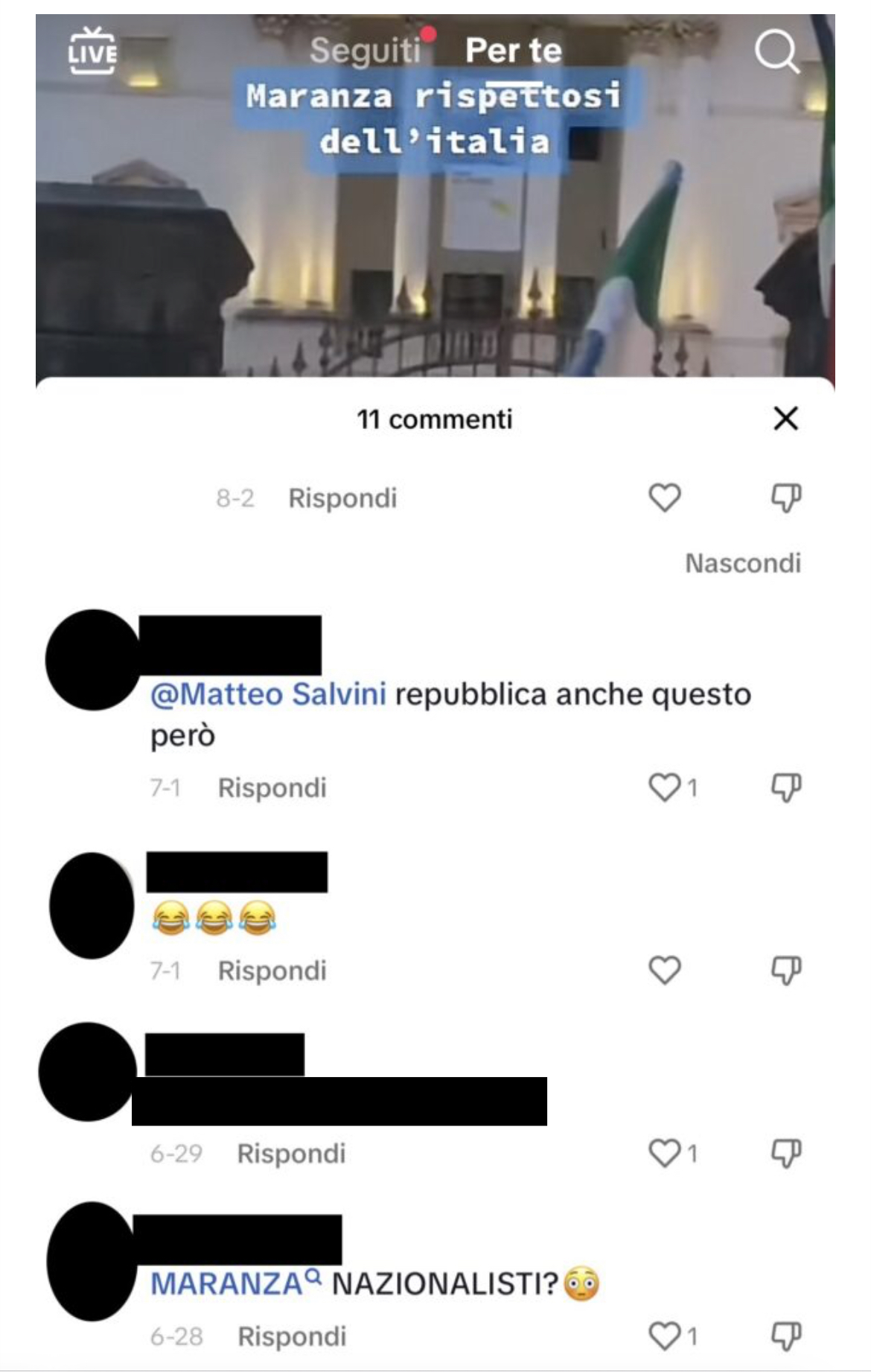Open the @Matteo Salvini mention link
Image resolution: width=871 pixels, height=1372 pixels.
point(268,694)
